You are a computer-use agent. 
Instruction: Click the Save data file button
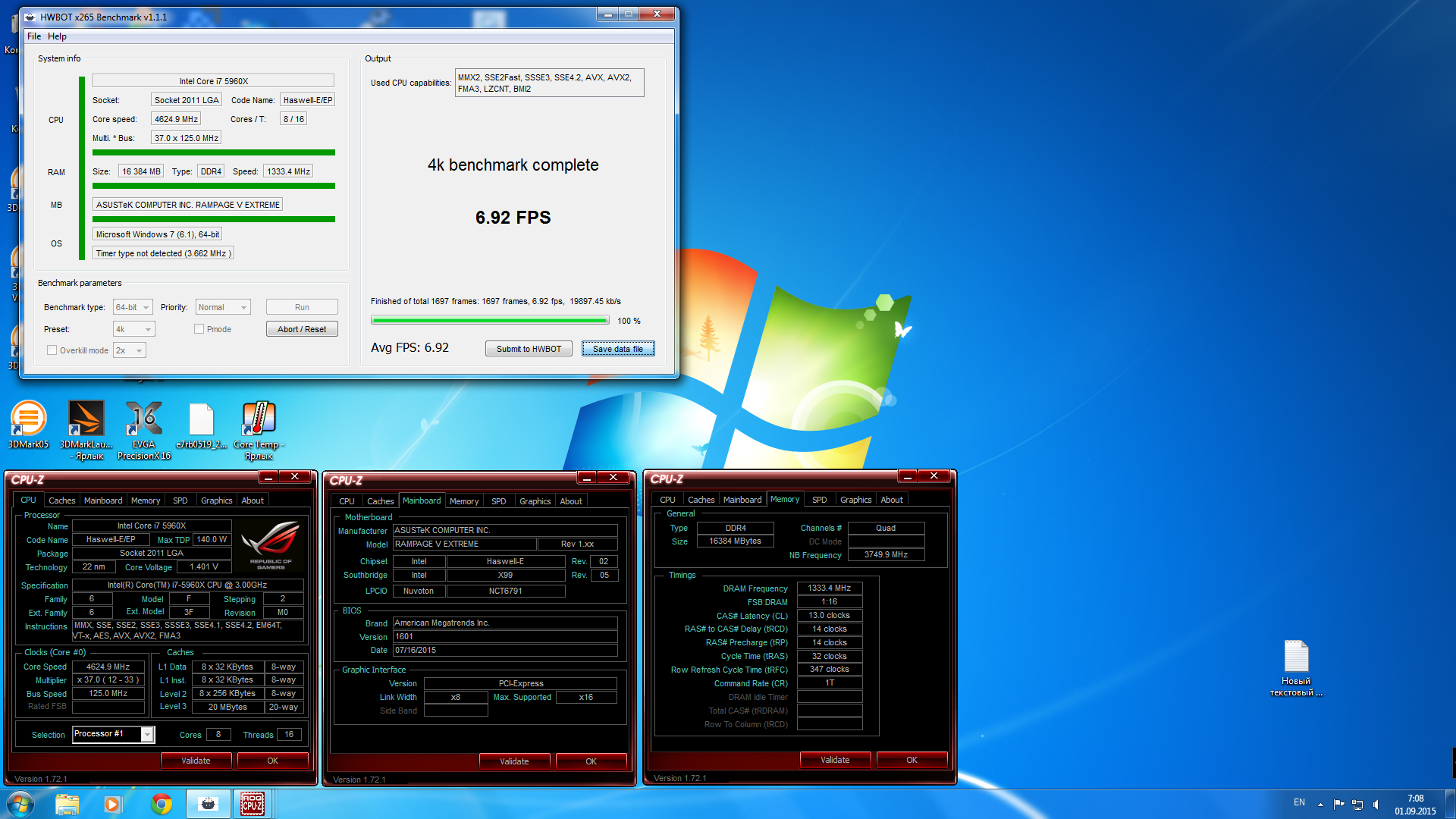coord(618,349)
